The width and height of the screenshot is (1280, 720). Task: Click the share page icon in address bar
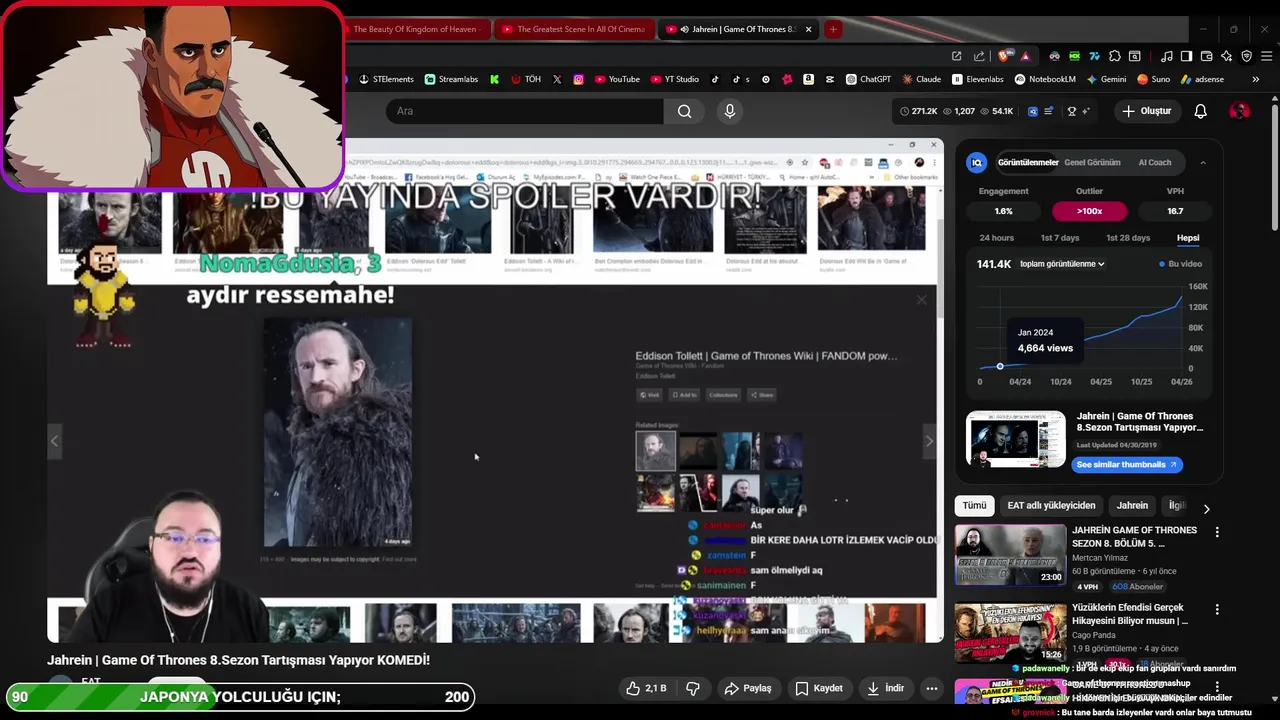(x=979, y=56)
